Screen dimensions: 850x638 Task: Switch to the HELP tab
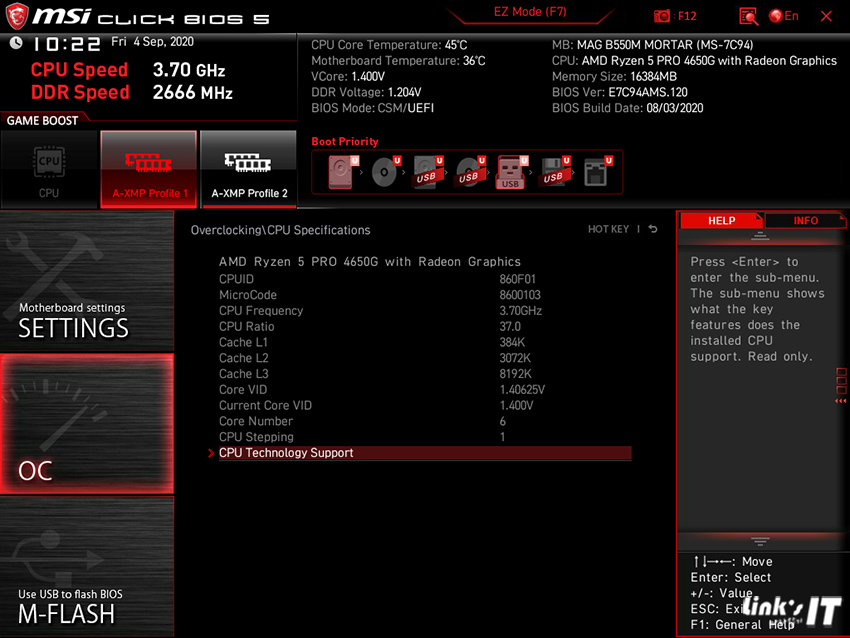coord(721,221)
